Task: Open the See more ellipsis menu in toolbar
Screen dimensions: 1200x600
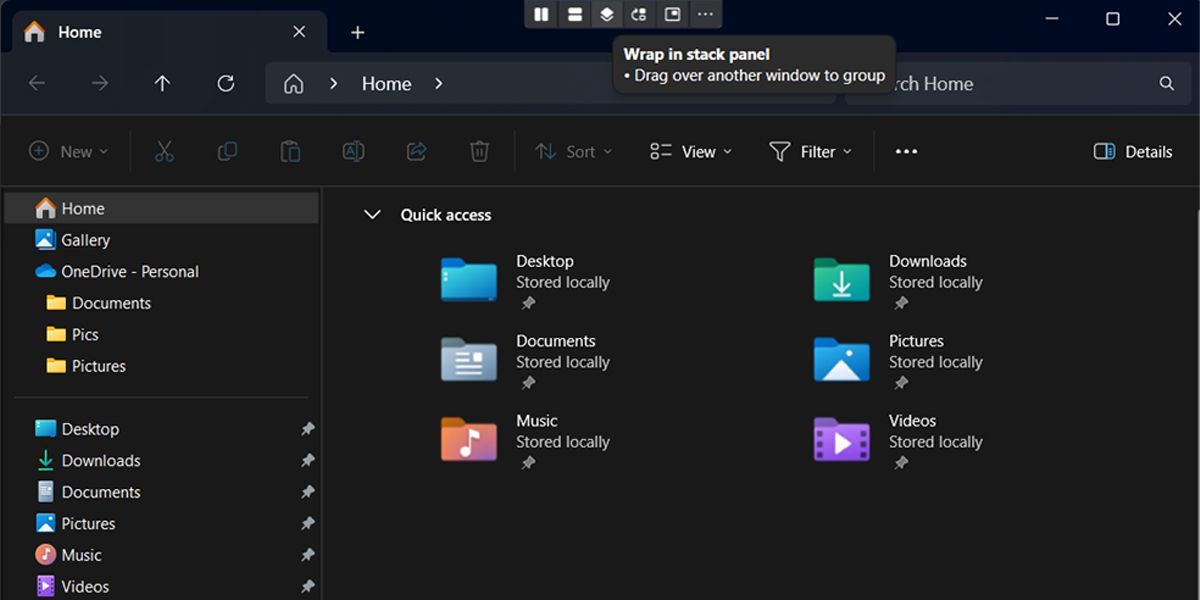Action: point(905,151)
